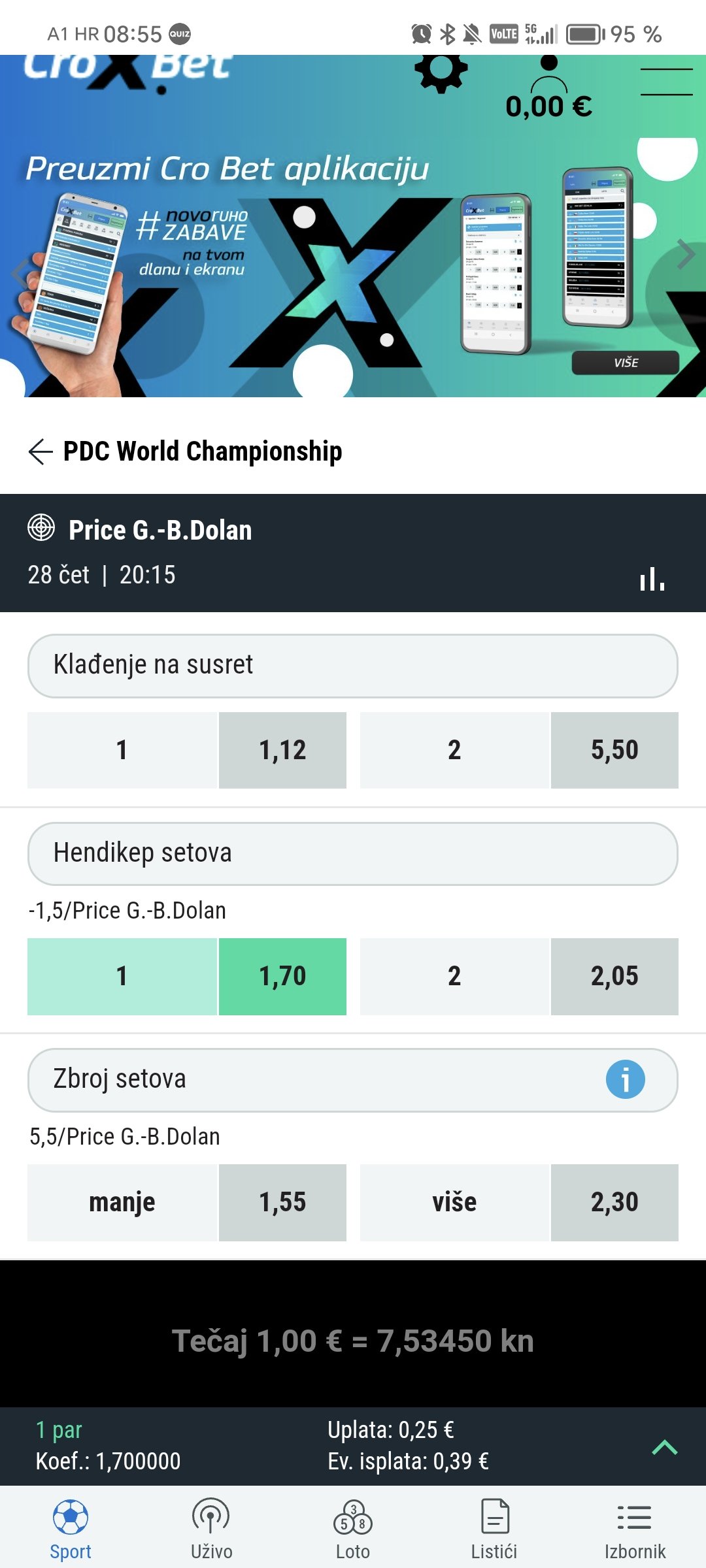Collapse Hendikep setova section header
Screen dimensions: 706x1568
353,854
